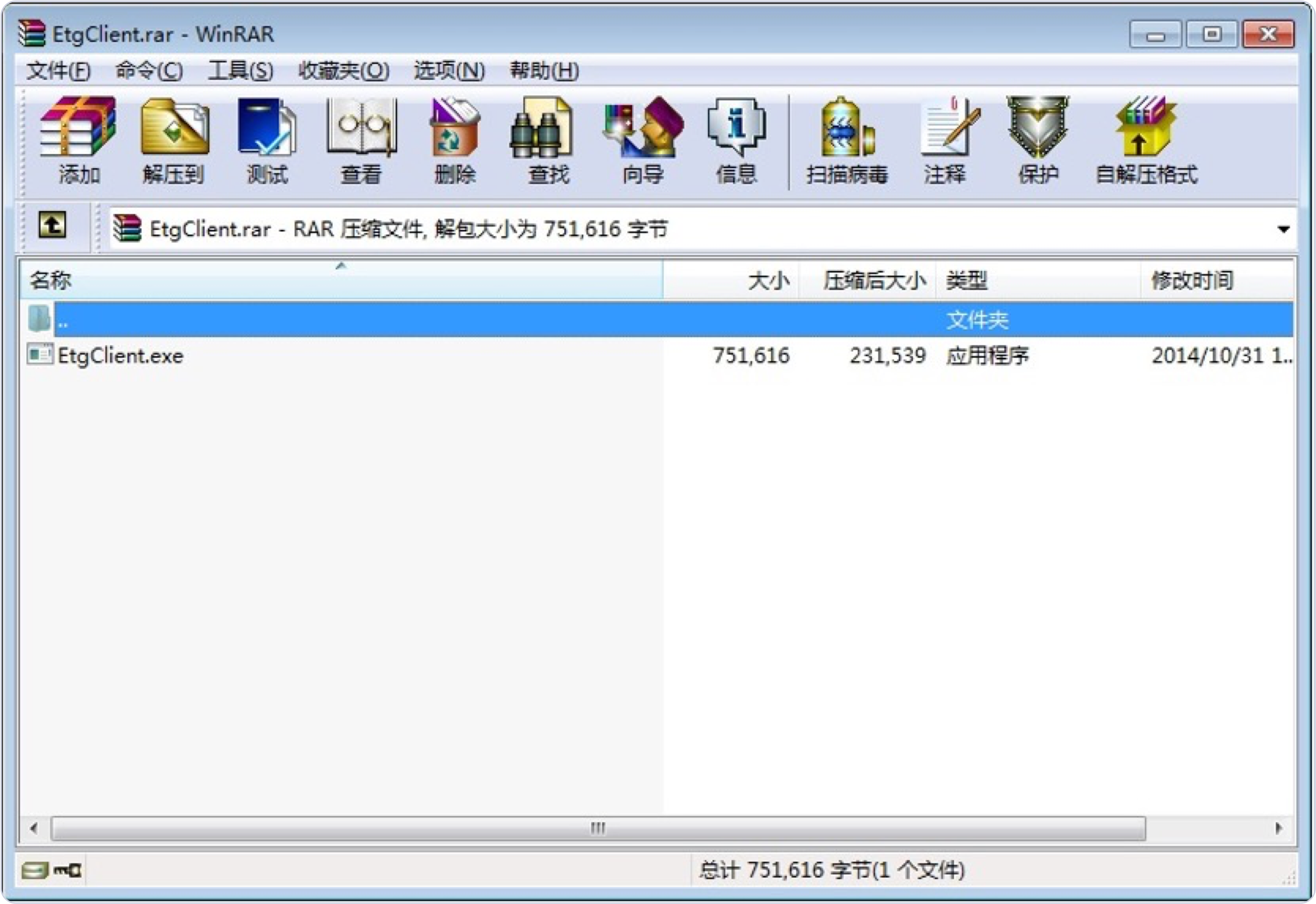Click the parent folder icon in list
The image size is (1316, 904).
click(x=39, y=319)
